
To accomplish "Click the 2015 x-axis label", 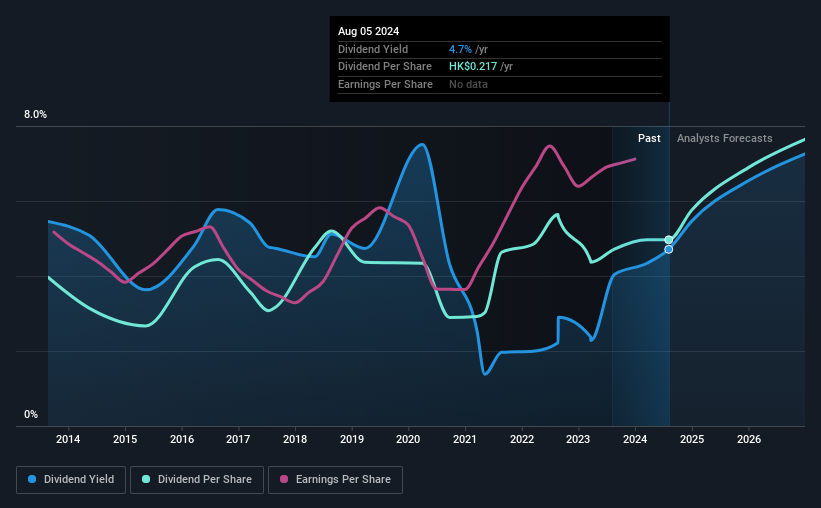I will click(x=125, y=439).
